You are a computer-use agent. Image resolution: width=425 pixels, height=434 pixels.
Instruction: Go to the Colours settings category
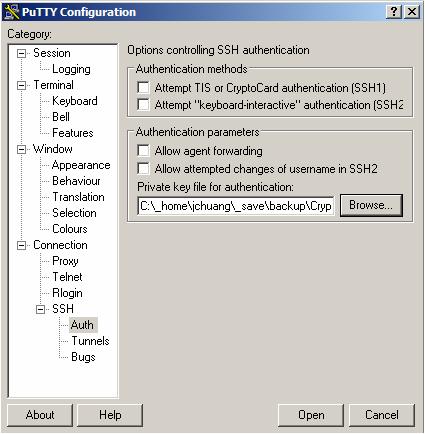70,229
